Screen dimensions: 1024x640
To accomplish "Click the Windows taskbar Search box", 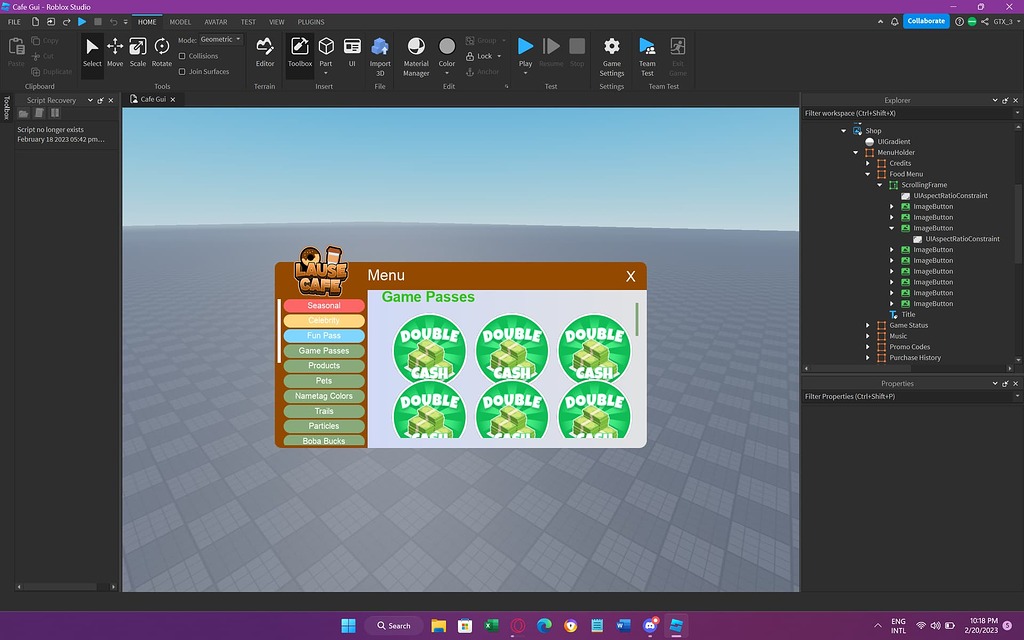I will [x=394, y=626].
